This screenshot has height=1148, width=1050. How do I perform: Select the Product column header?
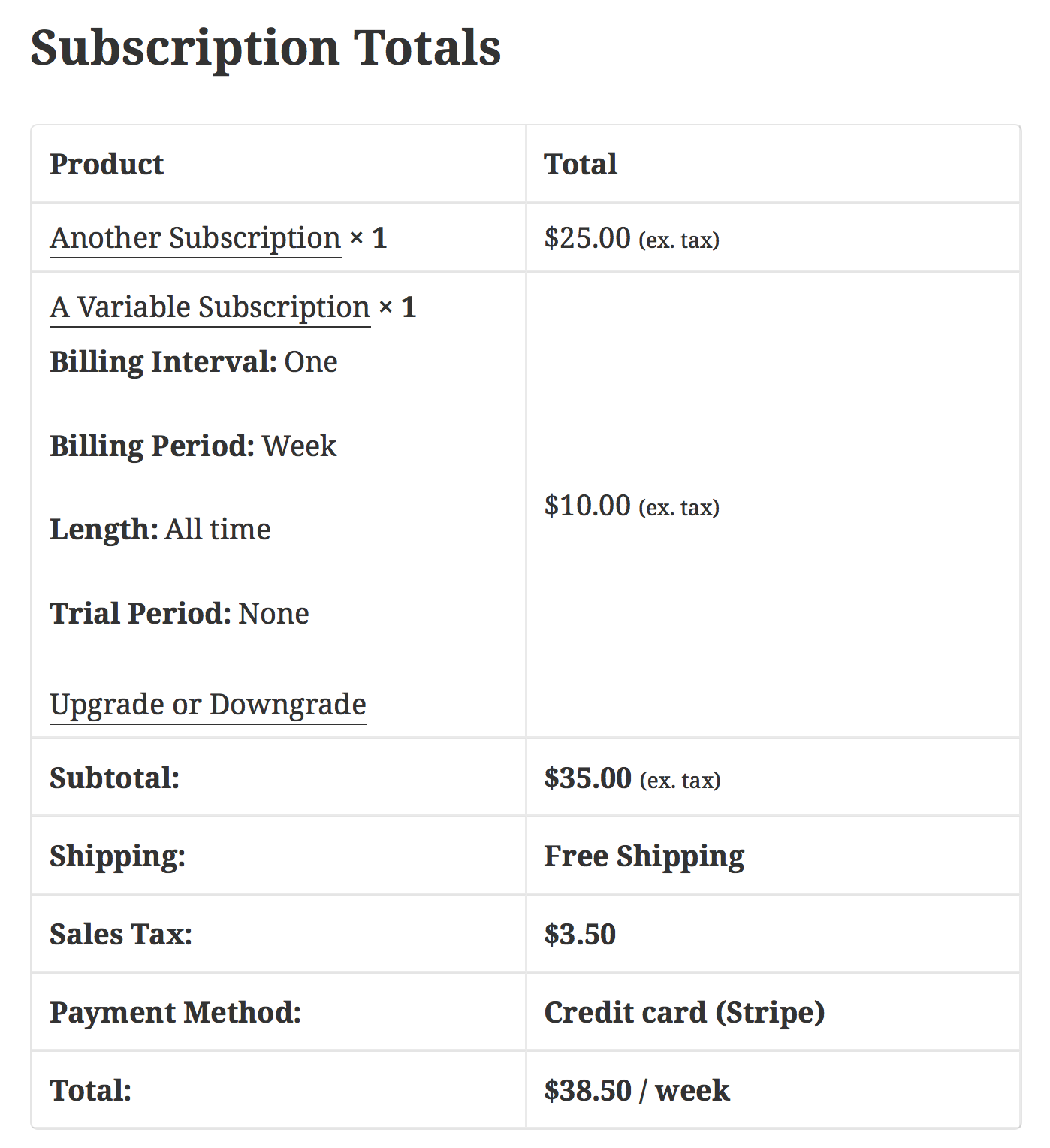pyautogui.click(x=106, y=164)
